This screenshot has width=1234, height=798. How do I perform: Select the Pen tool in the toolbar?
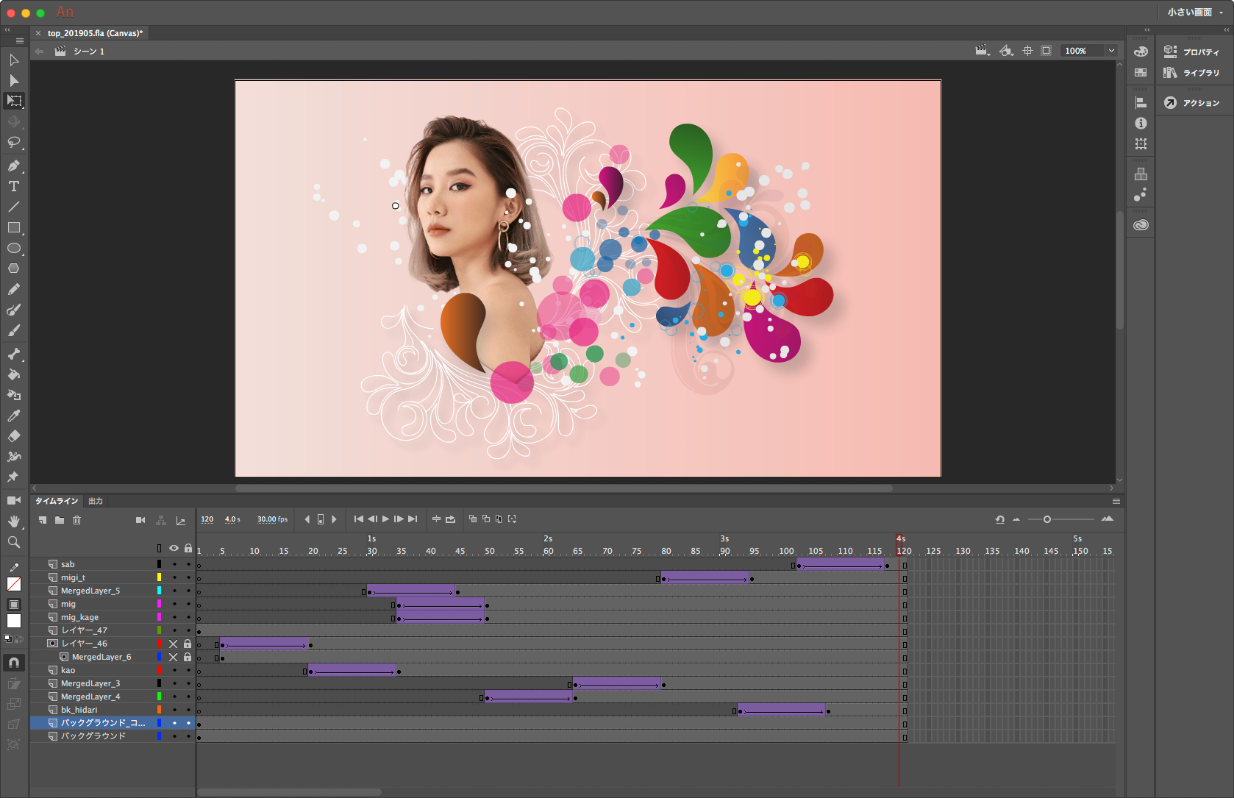pyautogui.click(x=14, y=165)
